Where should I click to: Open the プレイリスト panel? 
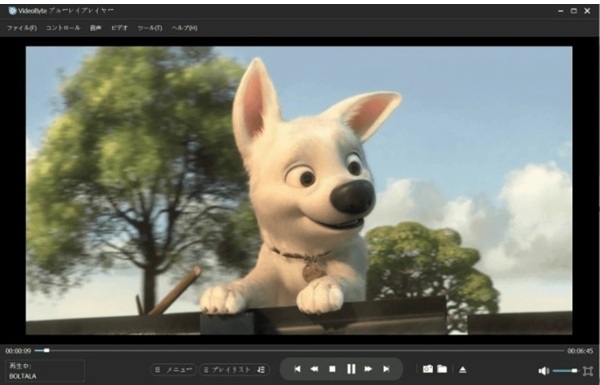(234, 369)
